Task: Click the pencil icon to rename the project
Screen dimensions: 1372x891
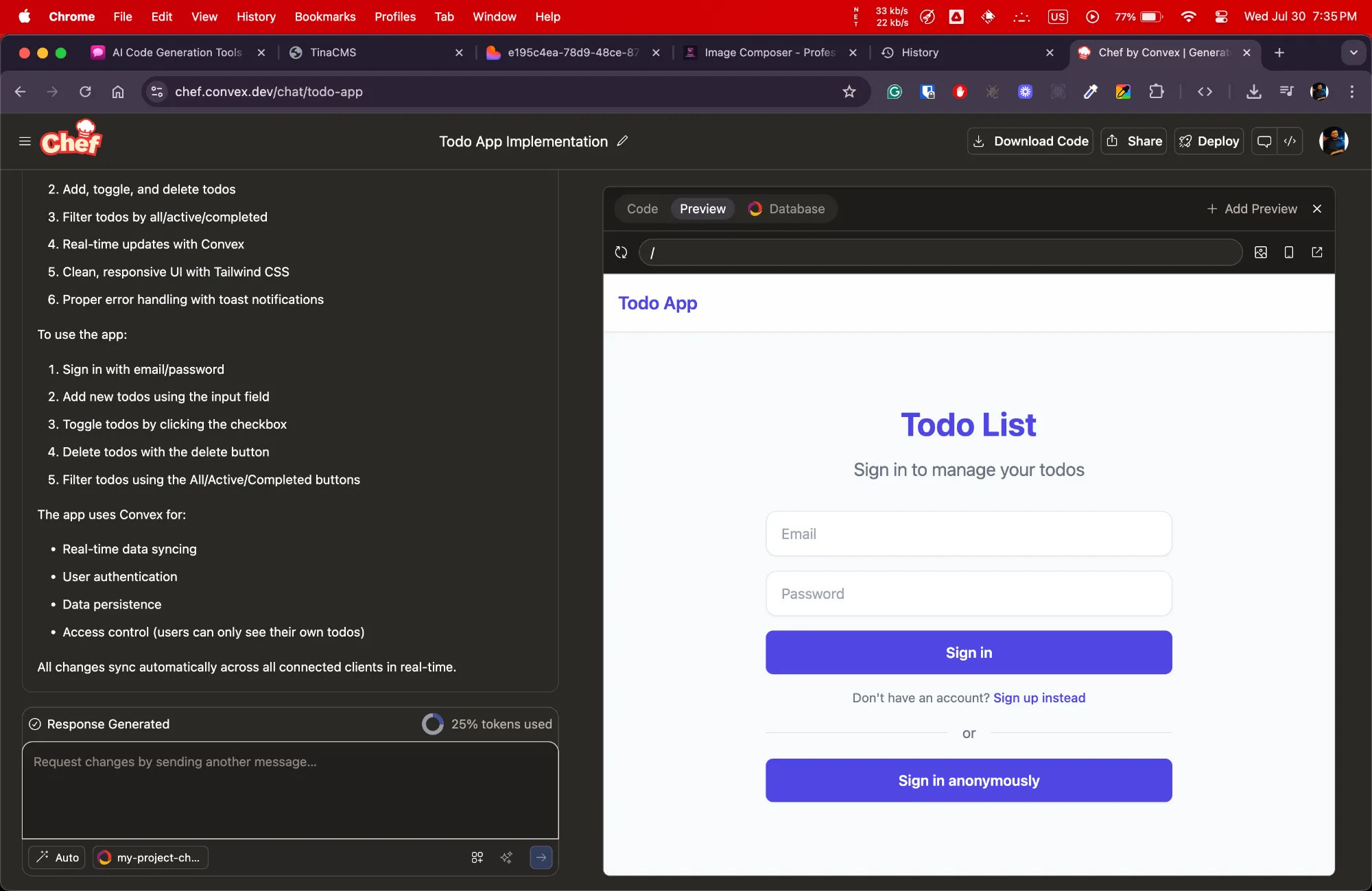Action: 622,141
